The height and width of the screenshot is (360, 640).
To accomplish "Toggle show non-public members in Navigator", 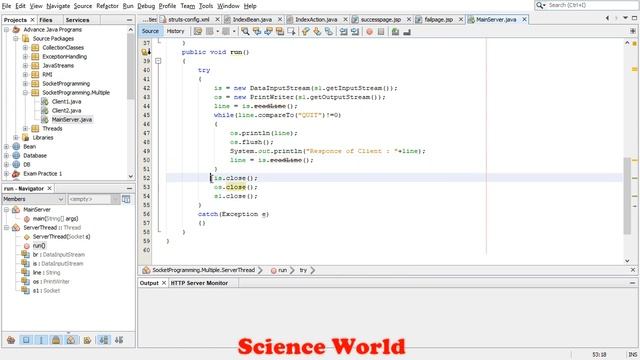I will pyautogui.click(x=56, y=340).
